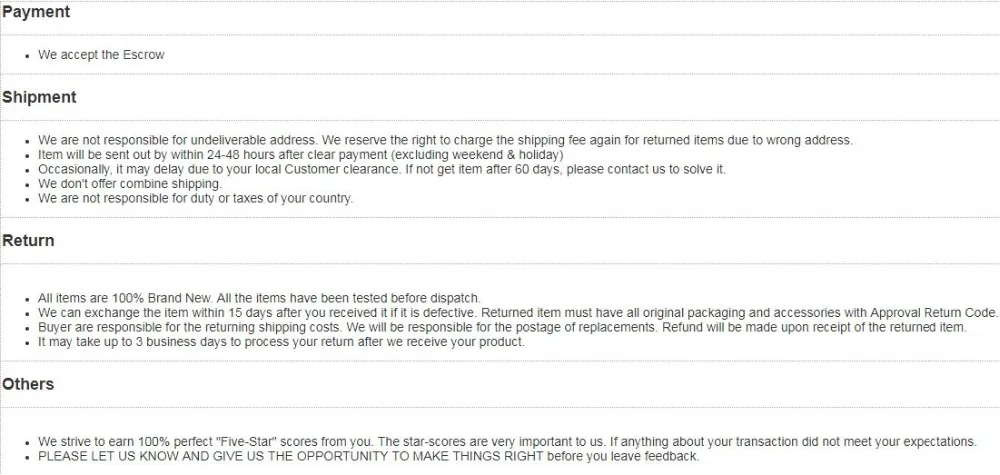Click the Payment section heading
Viewport: 1000px width, 475px height.
36,13
